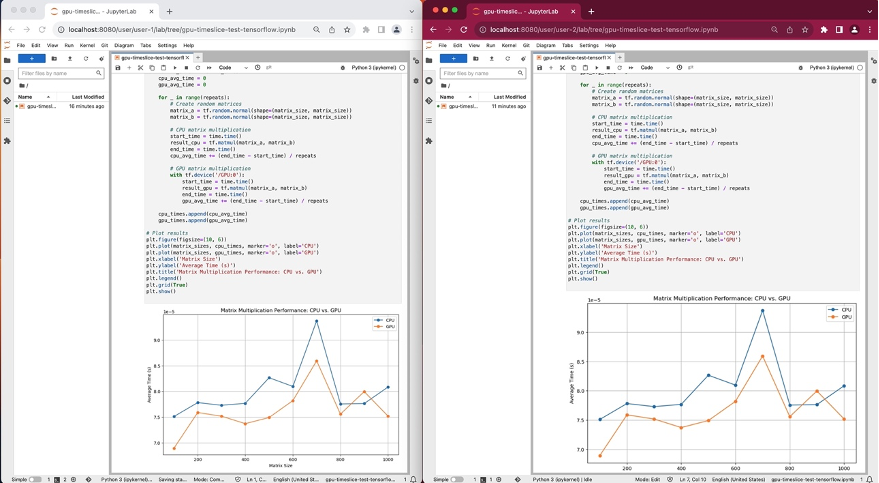Viewport: 879px width, 483px height.
Task: Toggle Simple mode switch in left status bar
Action: (35, 479)
